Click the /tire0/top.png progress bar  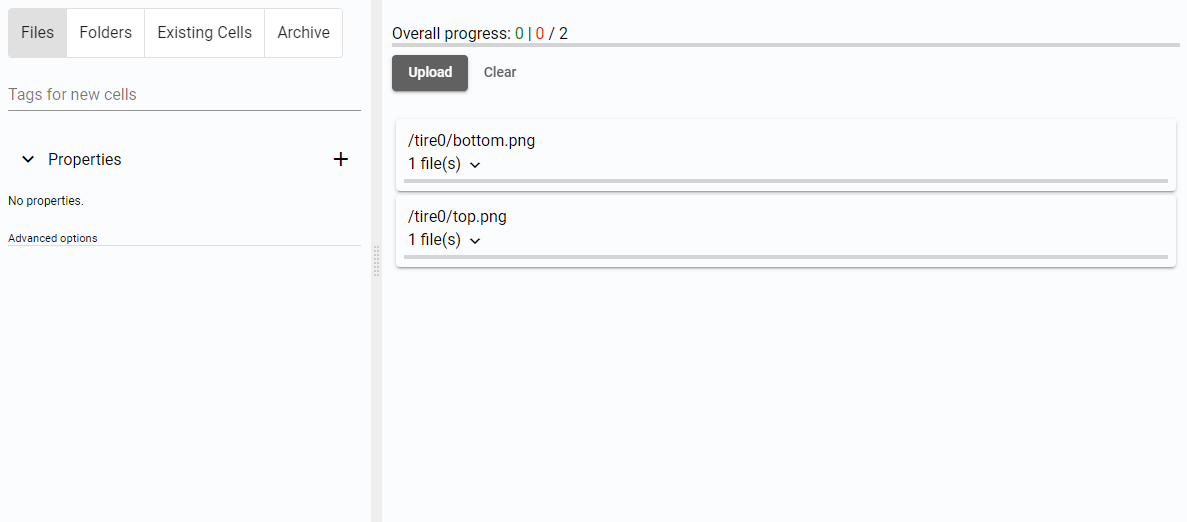785,257
